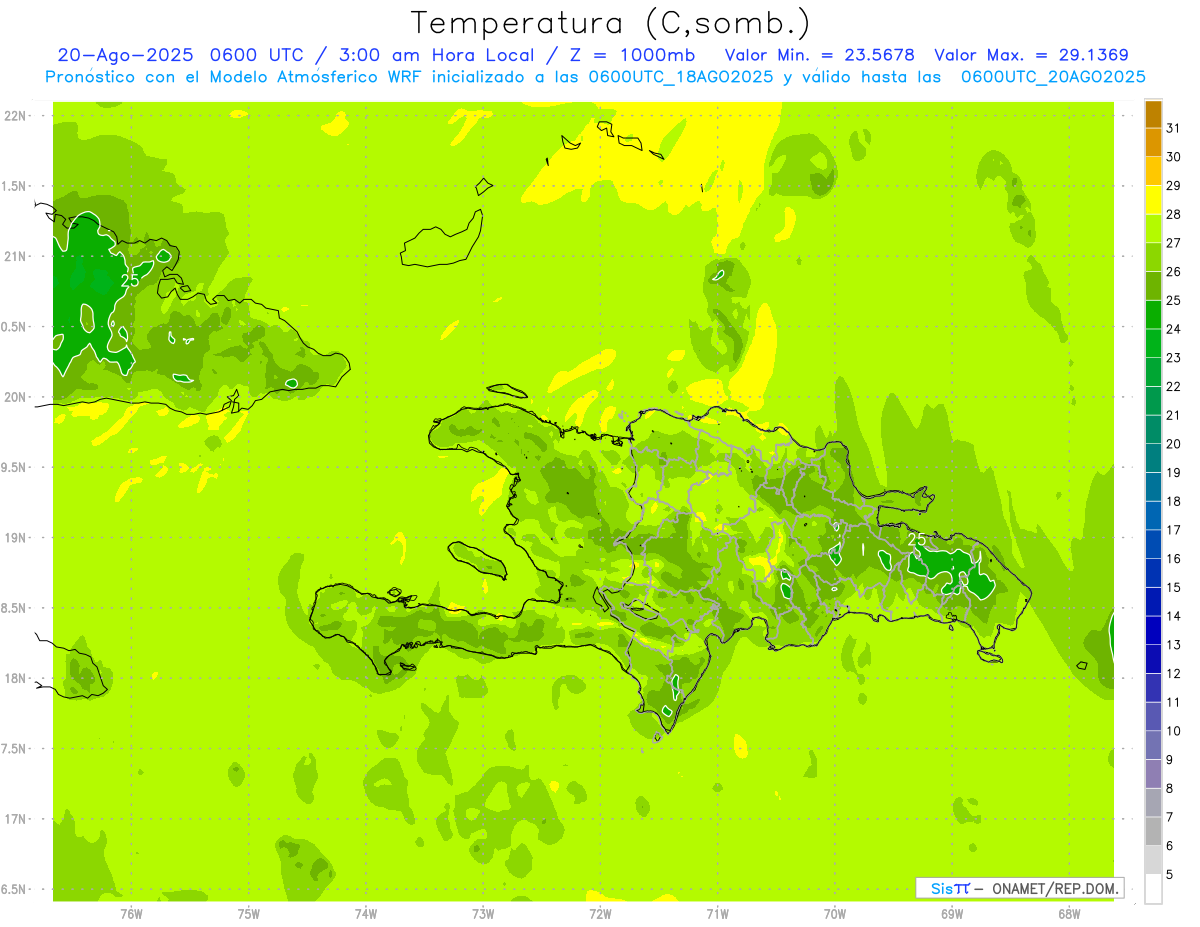Image resolution: width=1200 pixels, height=927 pixels.
Task: Click the '21N' latitude axis label
Action: [x=16, y=256]
